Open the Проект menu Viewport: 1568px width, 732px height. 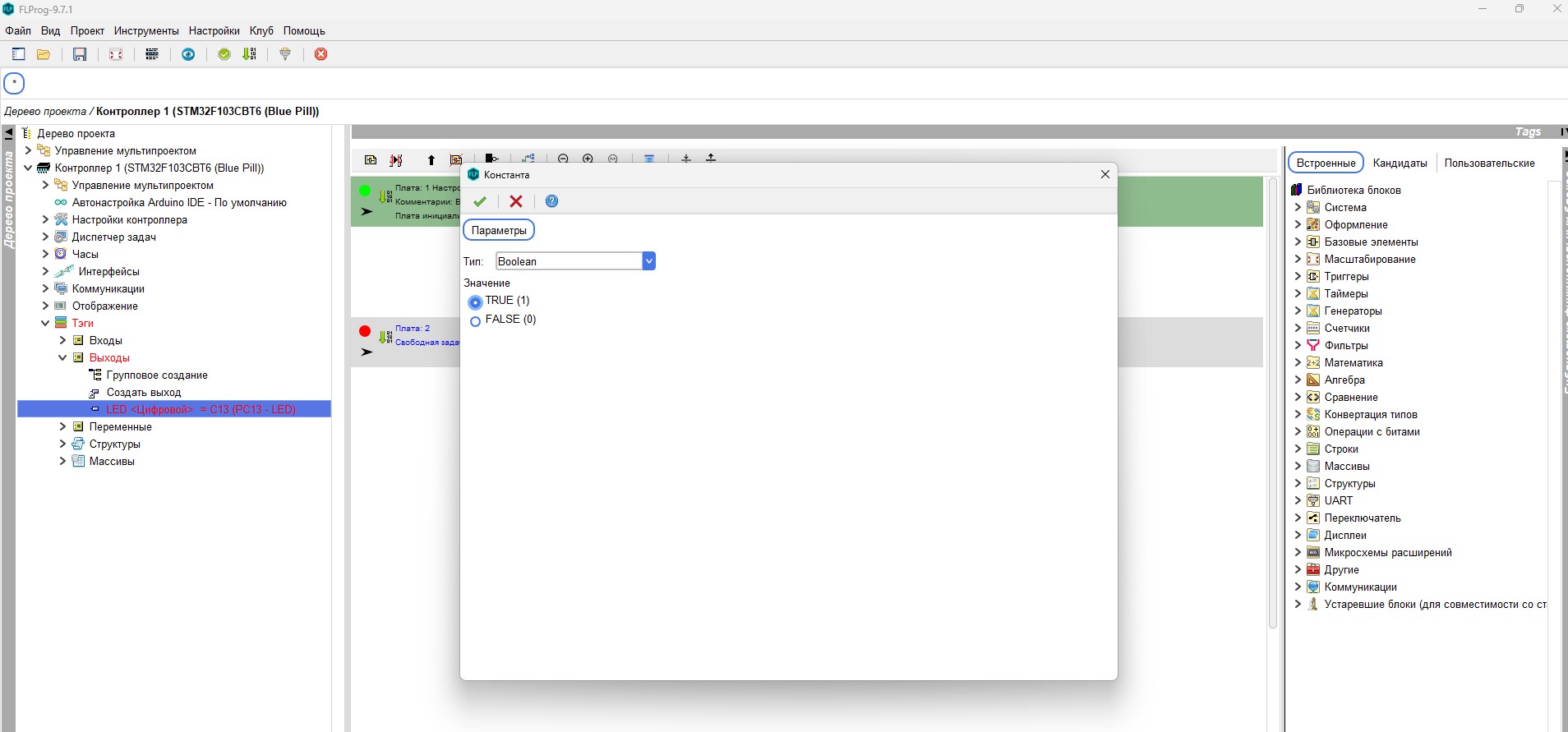click(87, 30)
